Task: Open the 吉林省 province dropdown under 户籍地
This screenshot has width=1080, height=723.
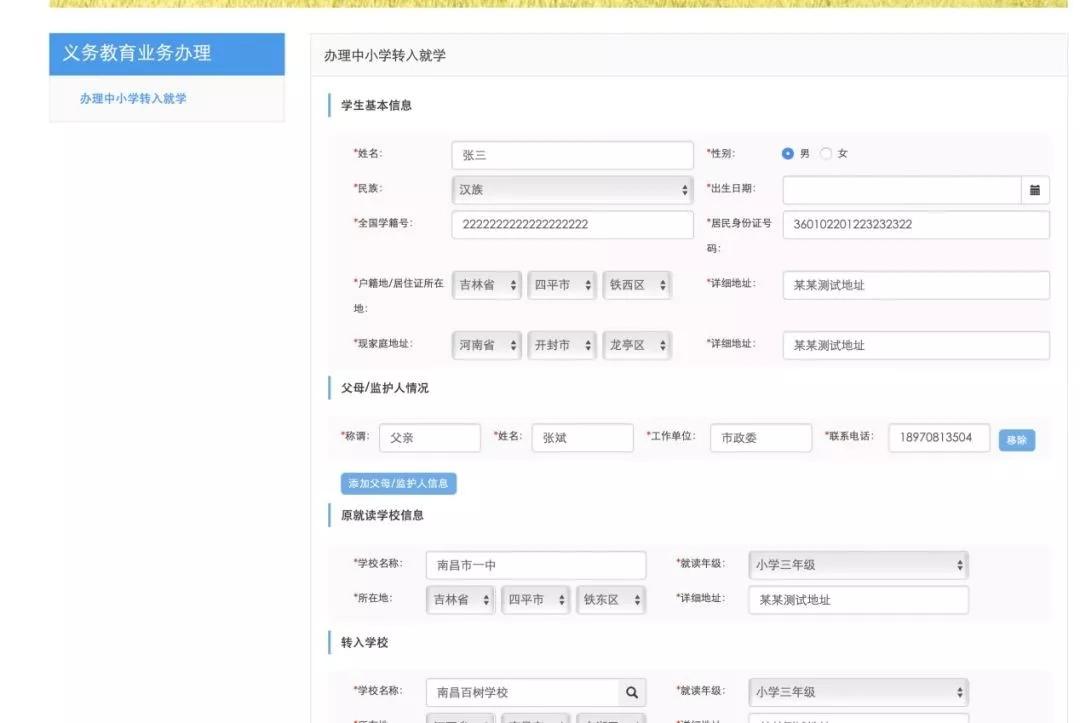Action: click(x=486, y=284)
